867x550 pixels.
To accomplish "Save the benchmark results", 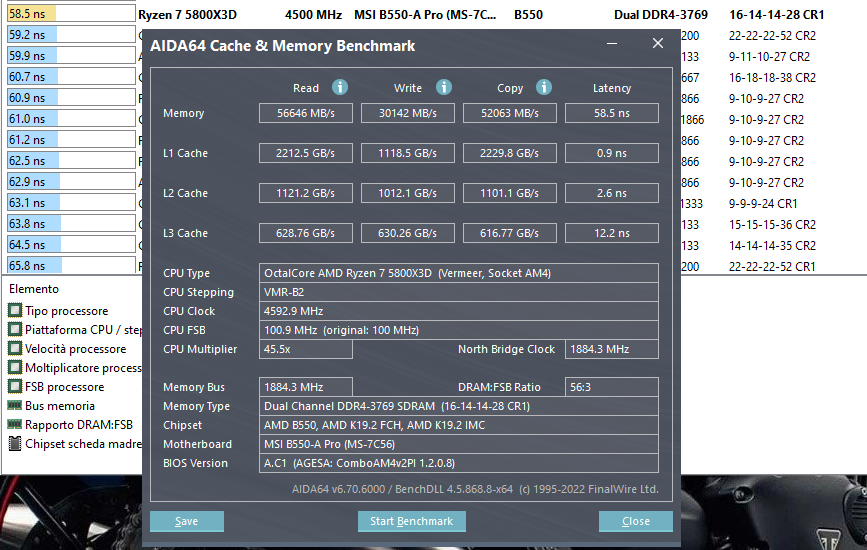I will (187, 521).
